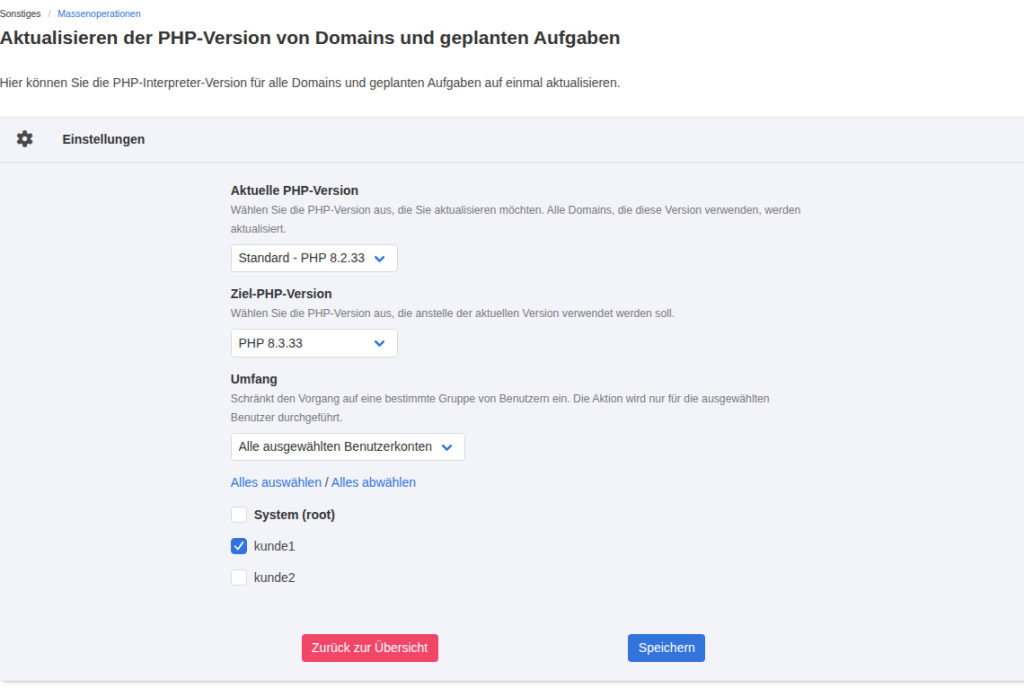Click the kunde1 label text

[x=274, y=546]
